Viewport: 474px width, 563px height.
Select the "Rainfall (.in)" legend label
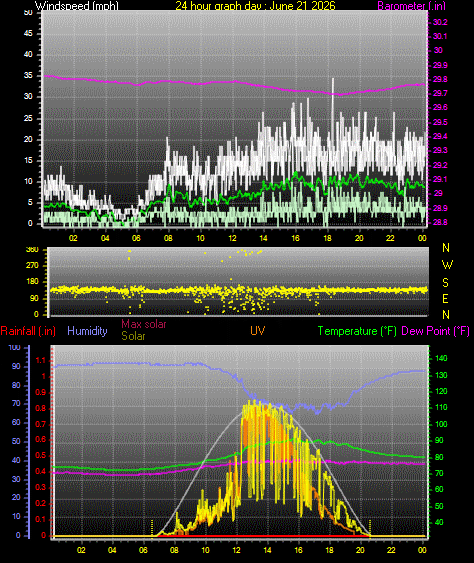click(x=28, y=331)
